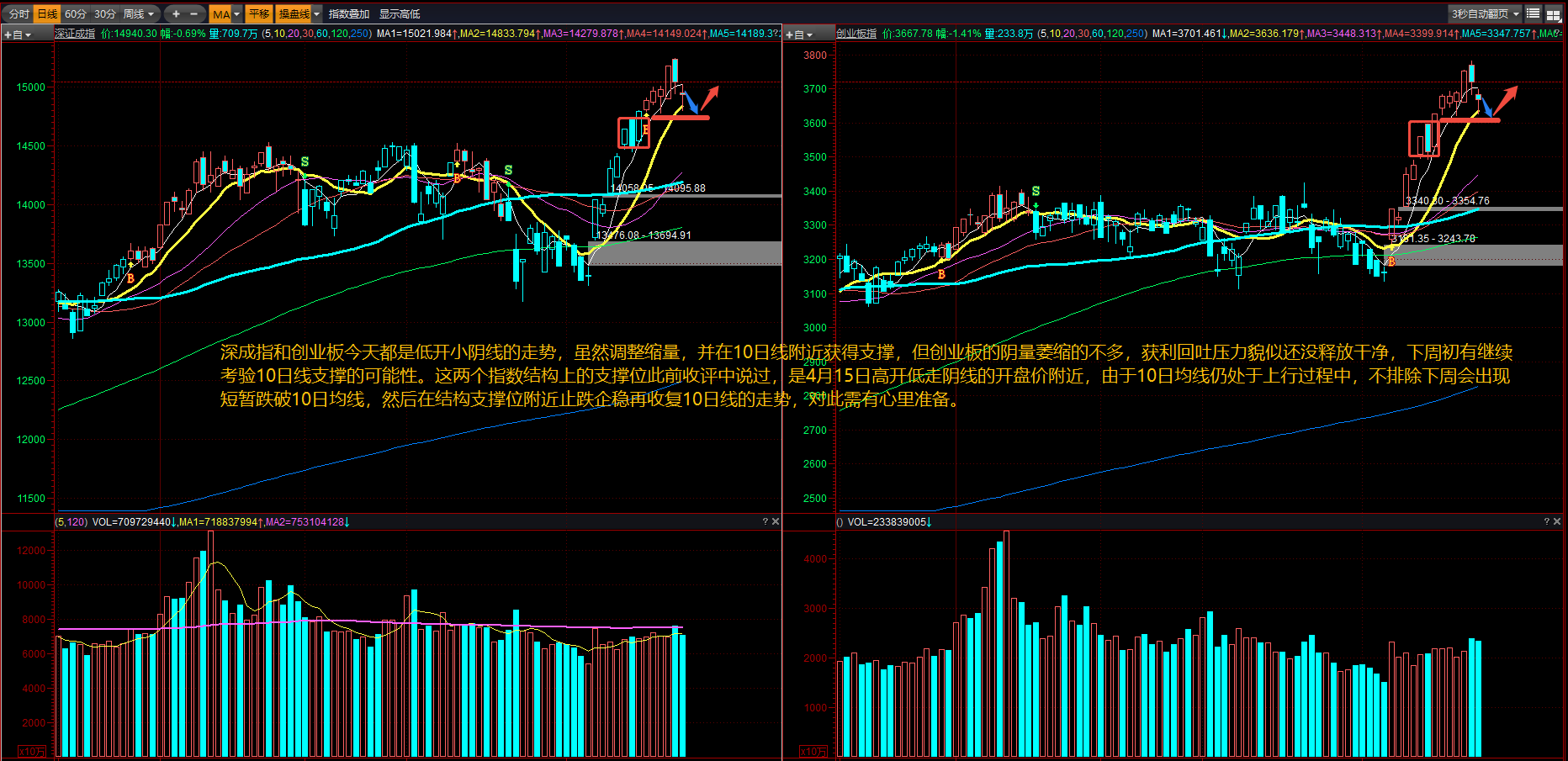Switch to 60分 period tab
Screen dimensions: 1568x761
click(76, 13)
